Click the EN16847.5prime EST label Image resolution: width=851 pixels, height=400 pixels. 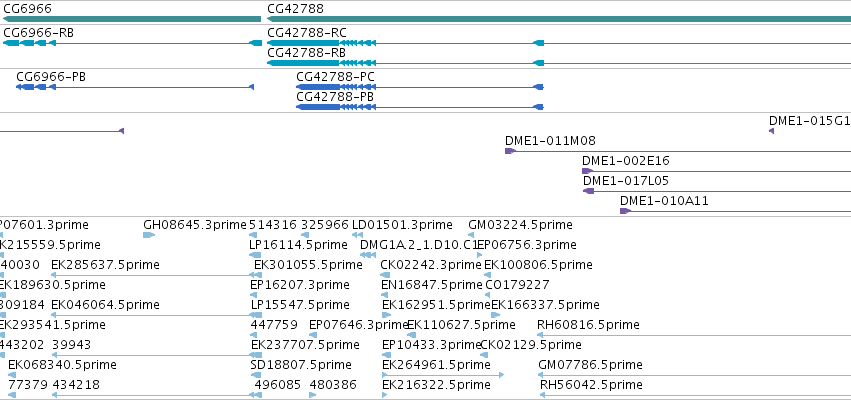431,285
